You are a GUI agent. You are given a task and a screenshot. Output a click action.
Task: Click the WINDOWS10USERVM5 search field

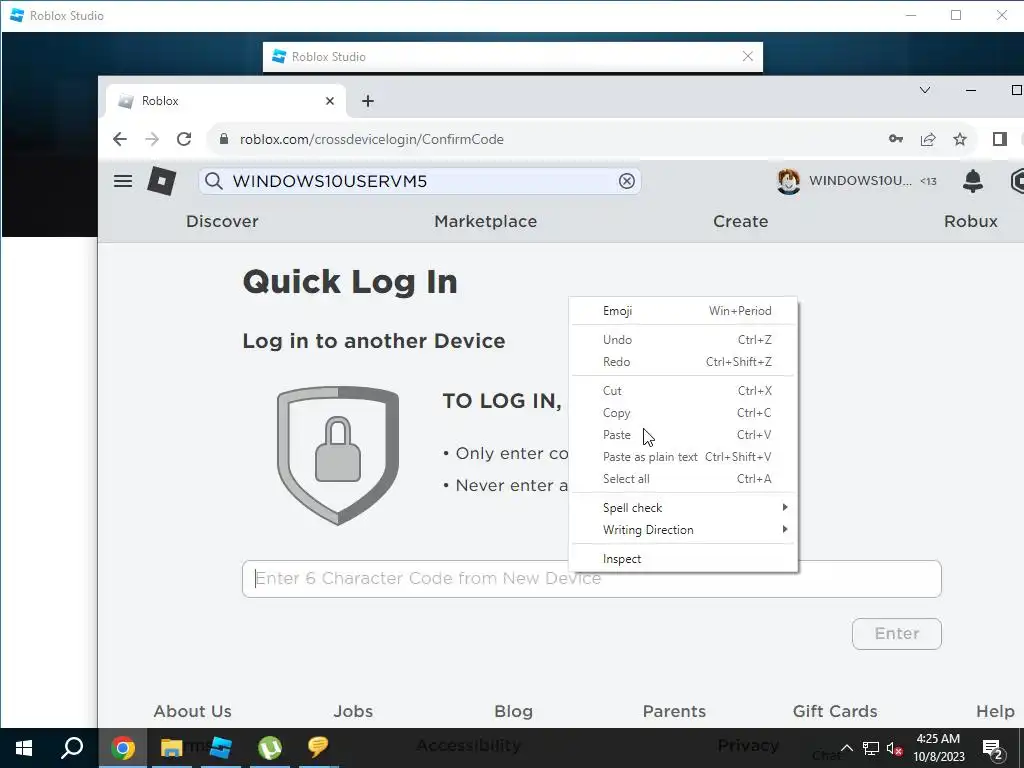(x=421, y=181)
